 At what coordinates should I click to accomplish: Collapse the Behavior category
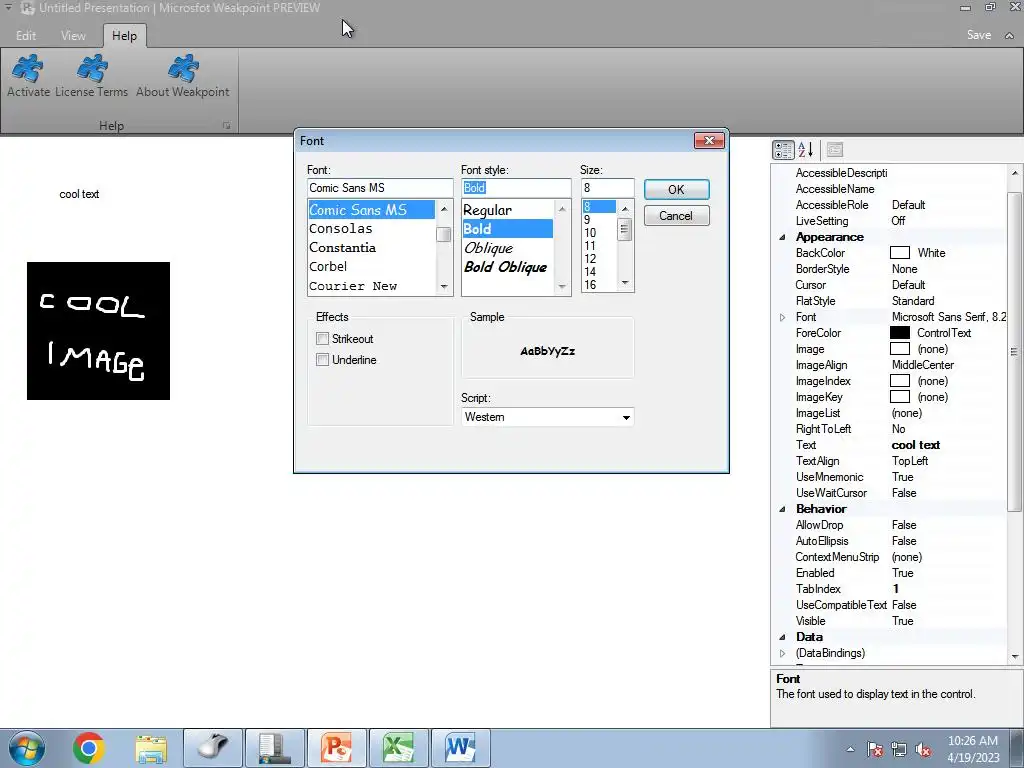[x=782, y=509]
